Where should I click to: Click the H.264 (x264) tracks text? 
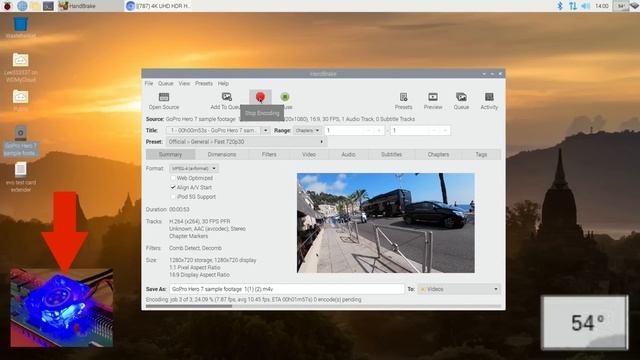200,221
